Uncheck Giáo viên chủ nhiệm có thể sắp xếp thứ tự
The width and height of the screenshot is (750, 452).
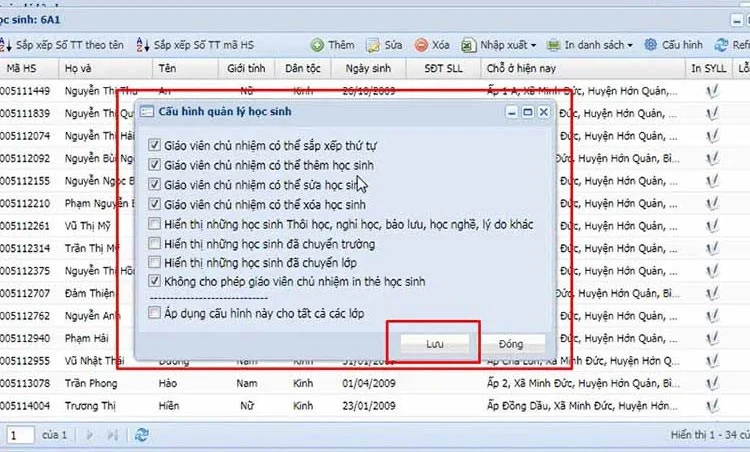[154, 146]
